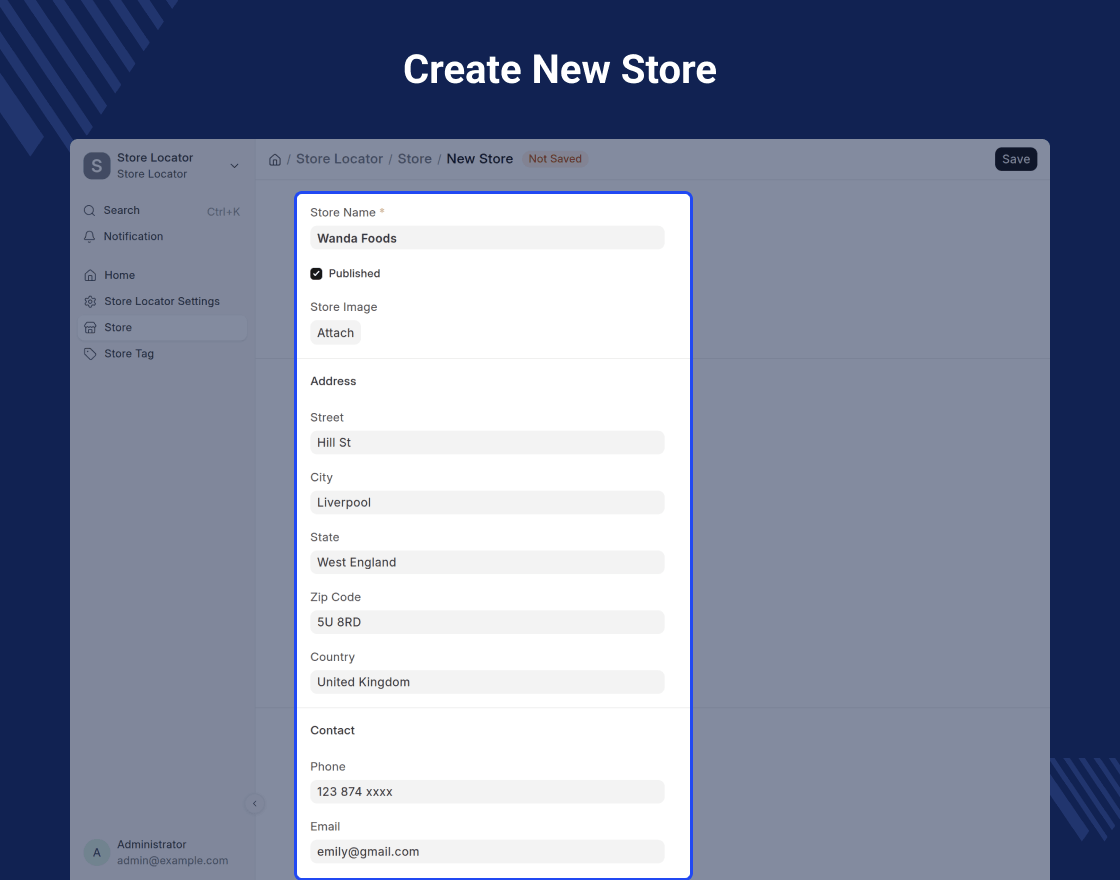Image resolution: width=1120 pixels, height=880 pixels.
Task: Click the Attach button for Store Image
Action: (x=336, y=333)
